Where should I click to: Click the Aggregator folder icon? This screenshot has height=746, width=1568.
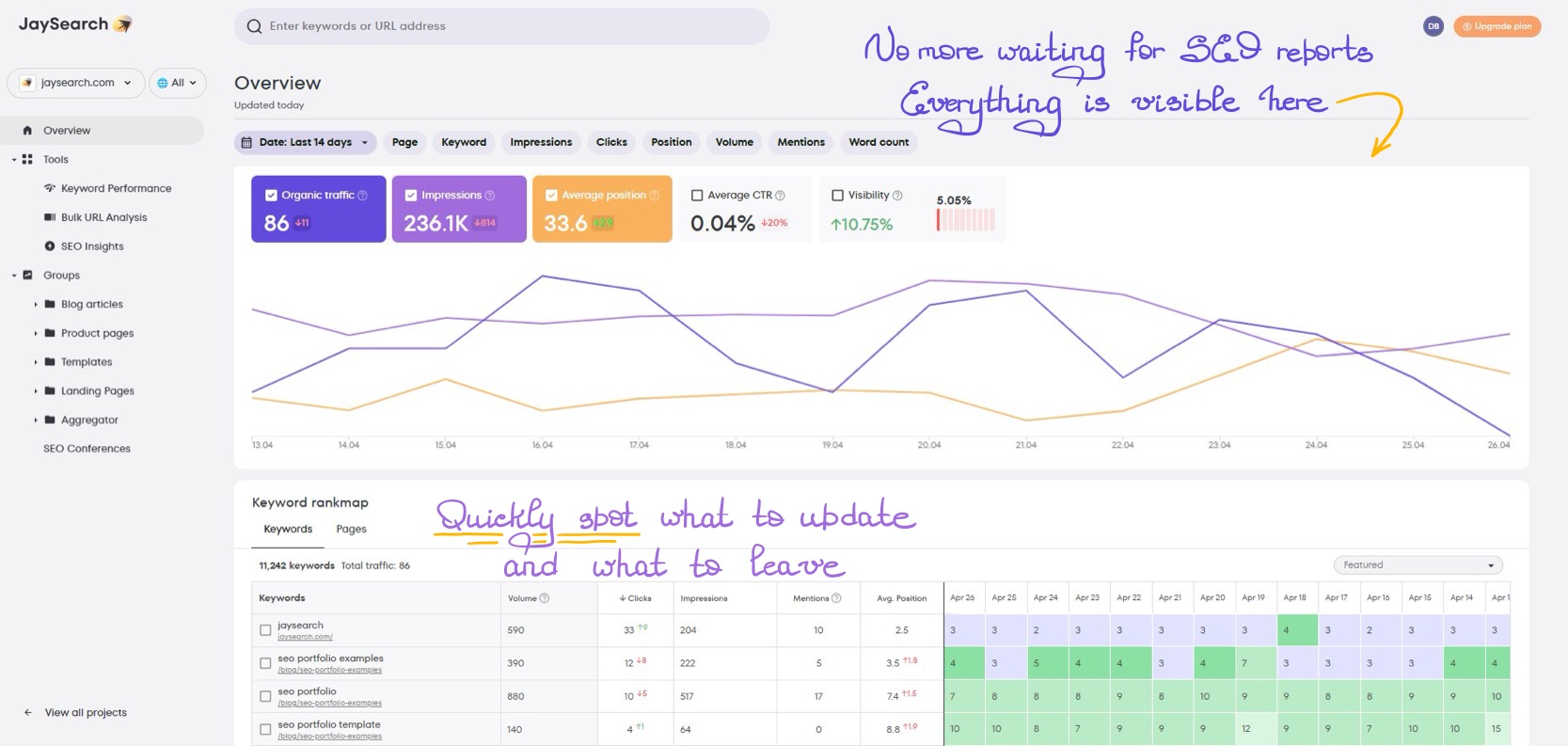point(50,421)
